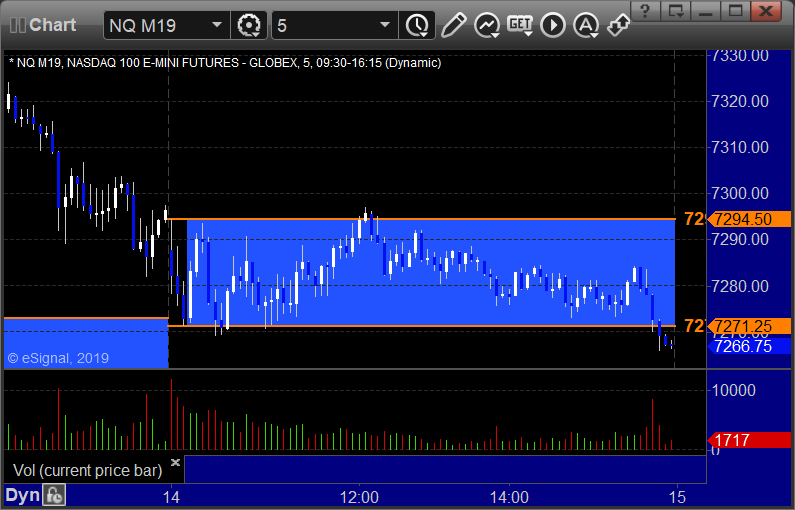Open the time template clock menu

[417, 25]
